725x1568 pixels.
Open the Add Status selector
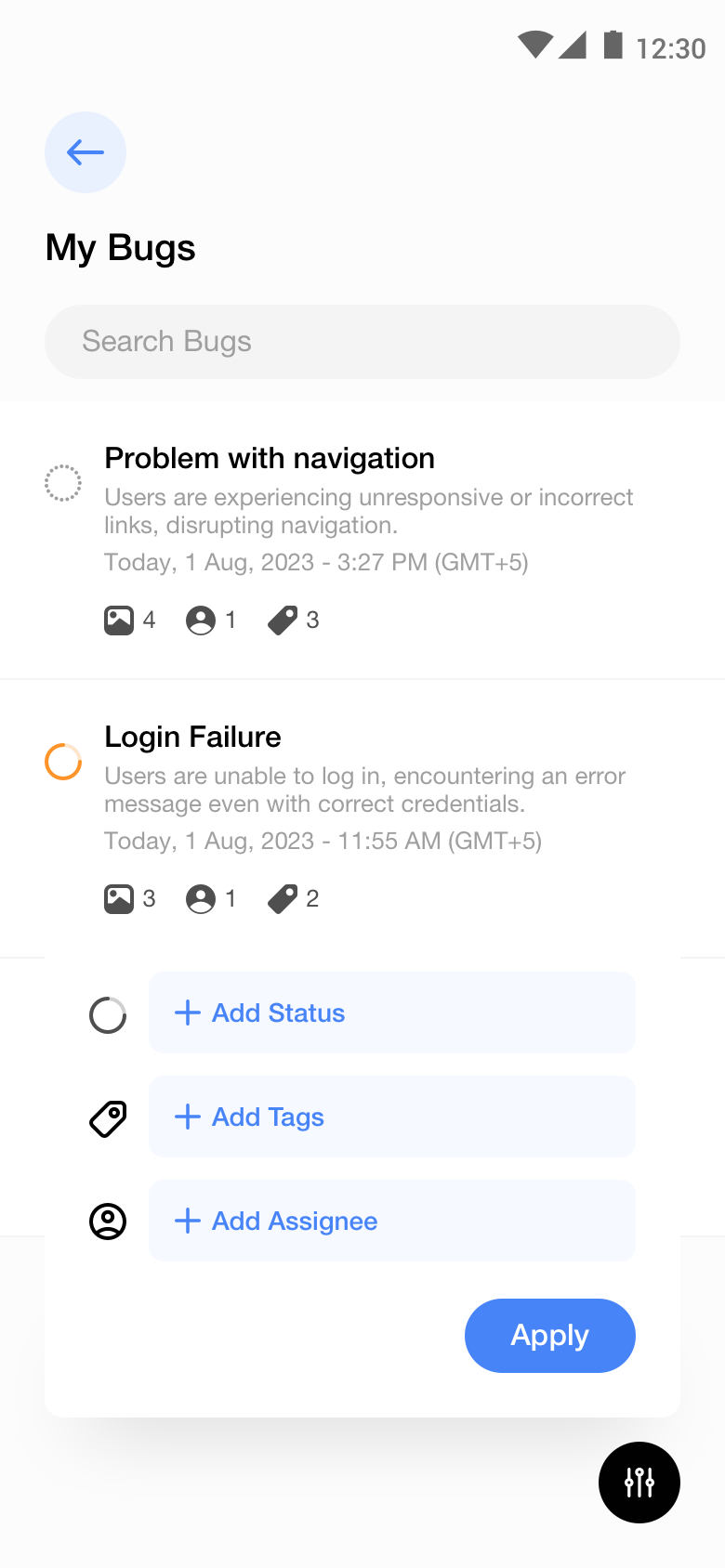pos(392,1013)
